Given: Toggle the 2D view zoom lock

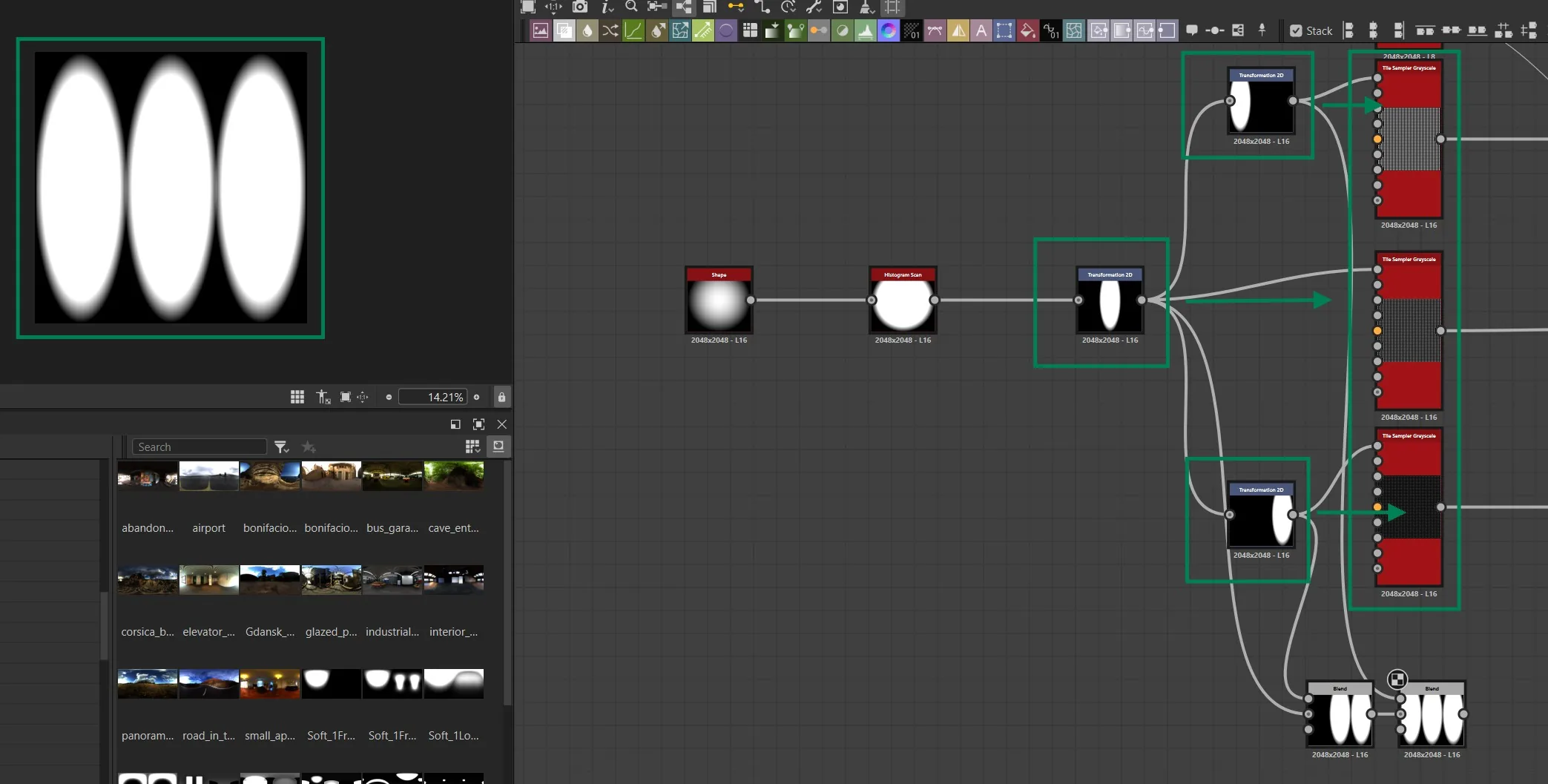Looking at the screenshot, I should 501,397.
